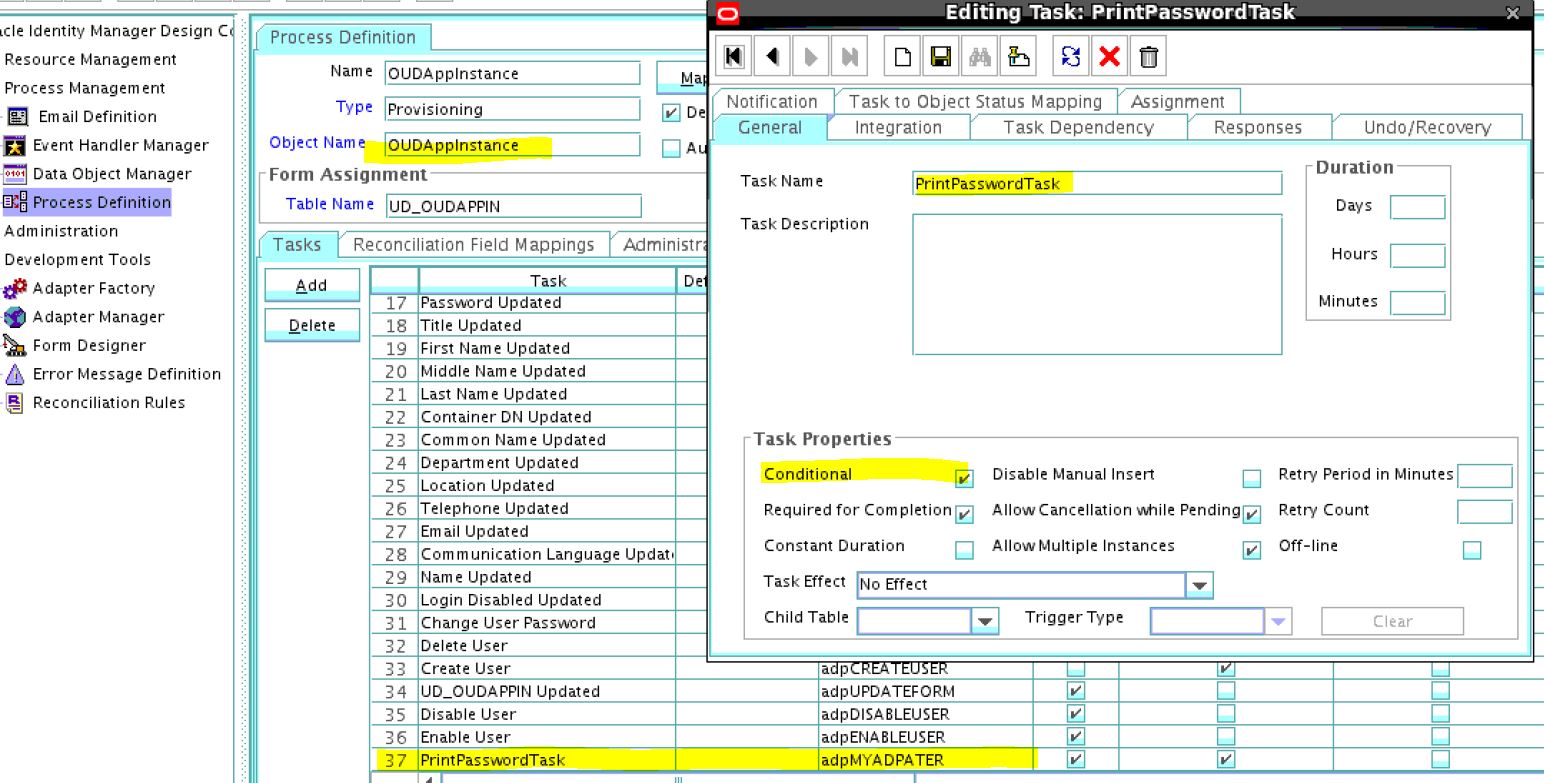Open the Task Dependency tab
1544x783 pixels.
pos(1078,127)
